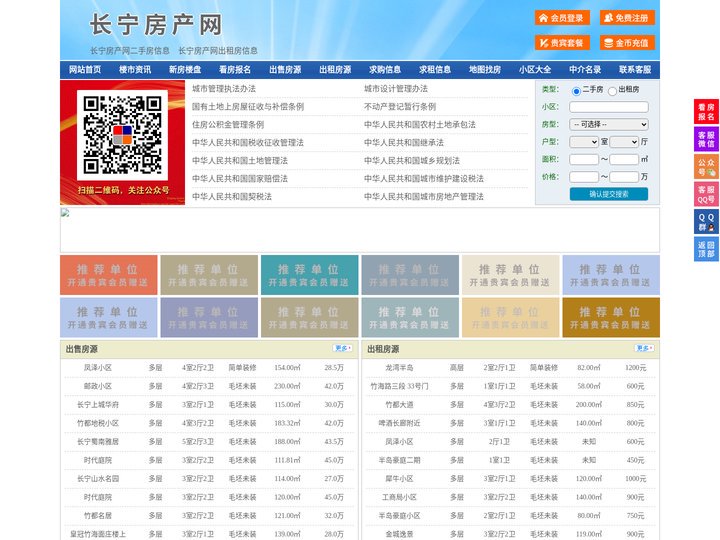Open the 公众号 orange side widget
The height and width of the screenshot is (540, 720).
point(706,167)
